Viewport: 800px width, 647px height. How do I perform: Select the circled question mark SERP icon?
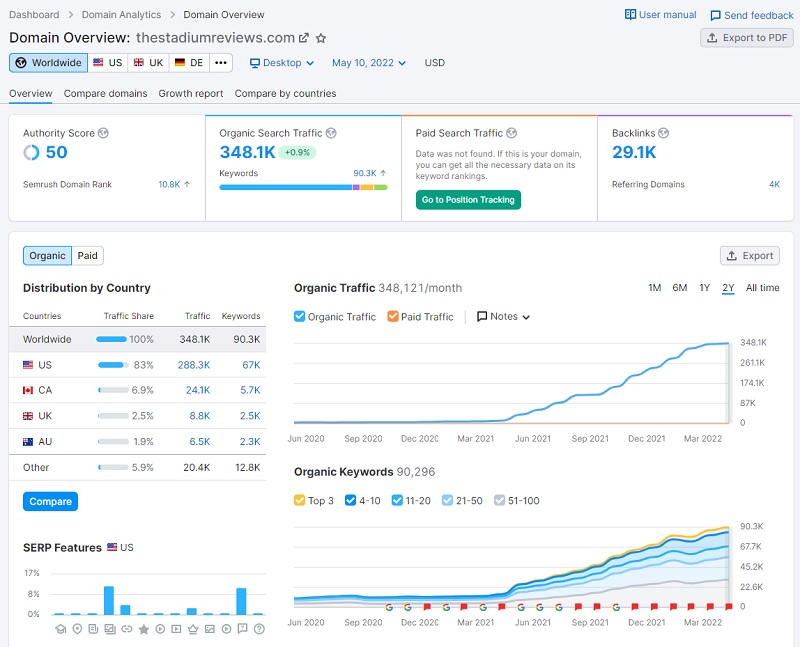259,629
